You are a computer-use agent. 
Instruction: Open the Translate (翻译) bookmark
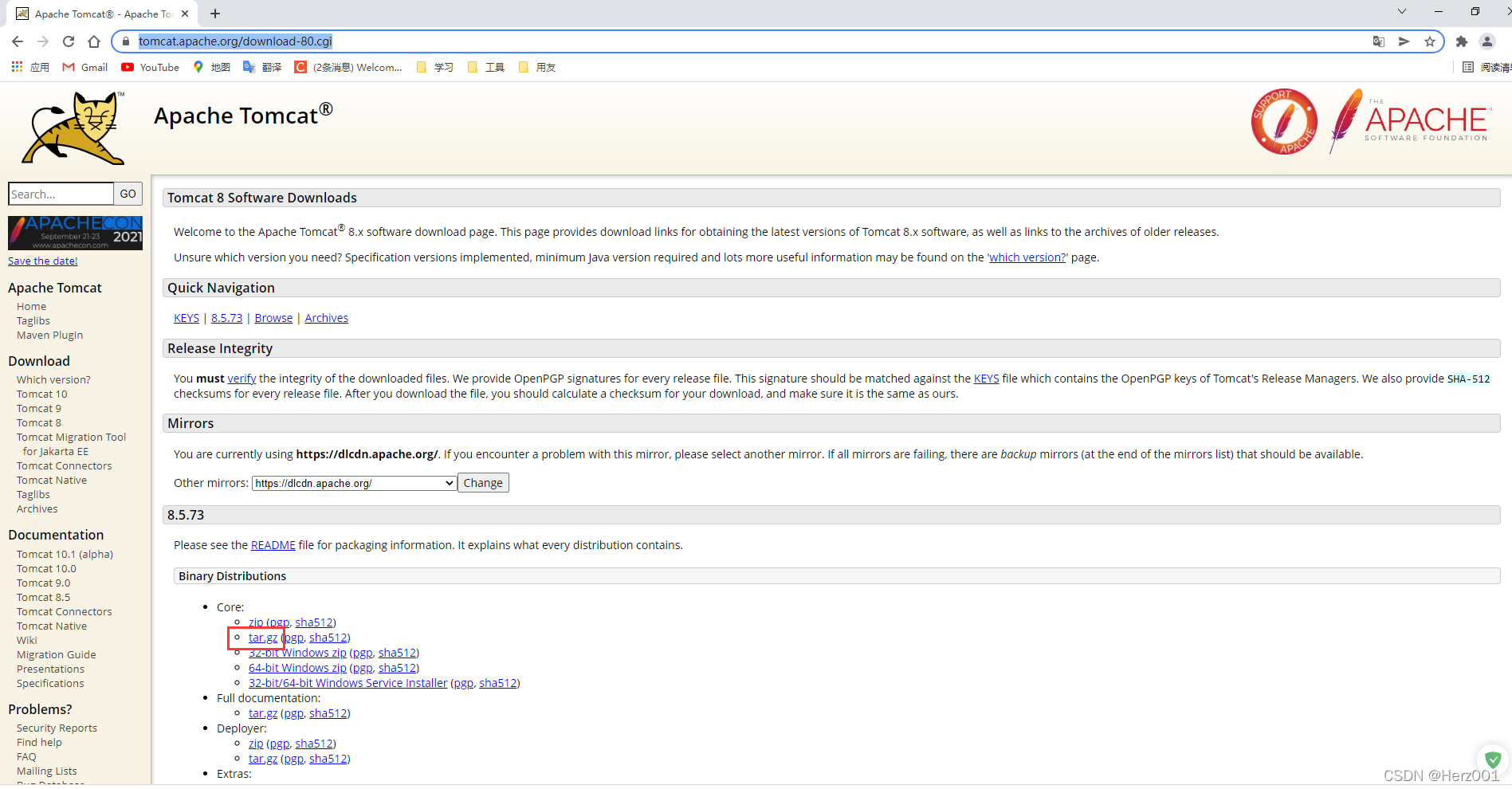click(x=262, y=67)
